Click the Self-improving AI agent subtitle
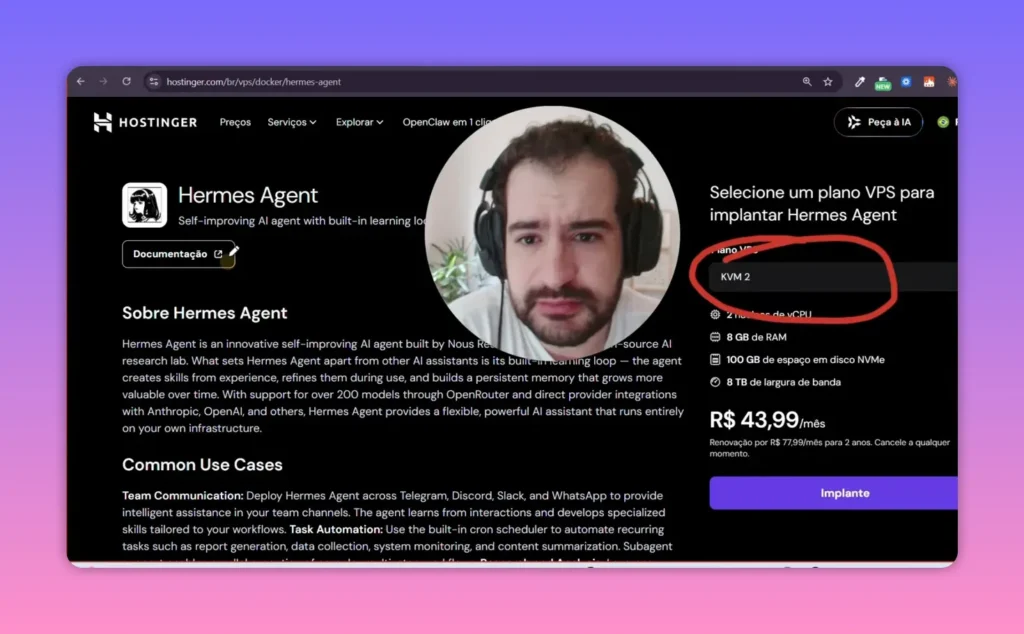Viewport: 1024px width, 634px height. click(x=302, y=221)
